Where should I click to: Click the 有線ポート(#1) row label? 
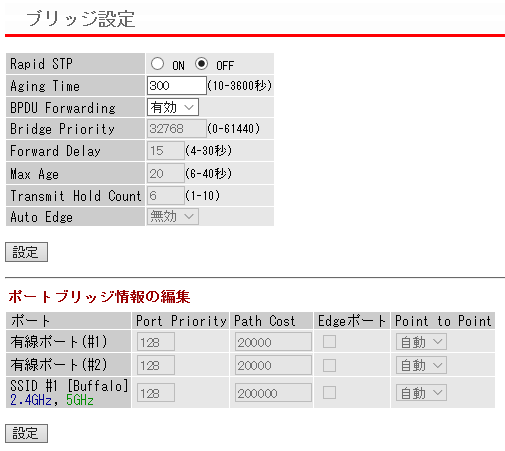[x=59, y=342]
